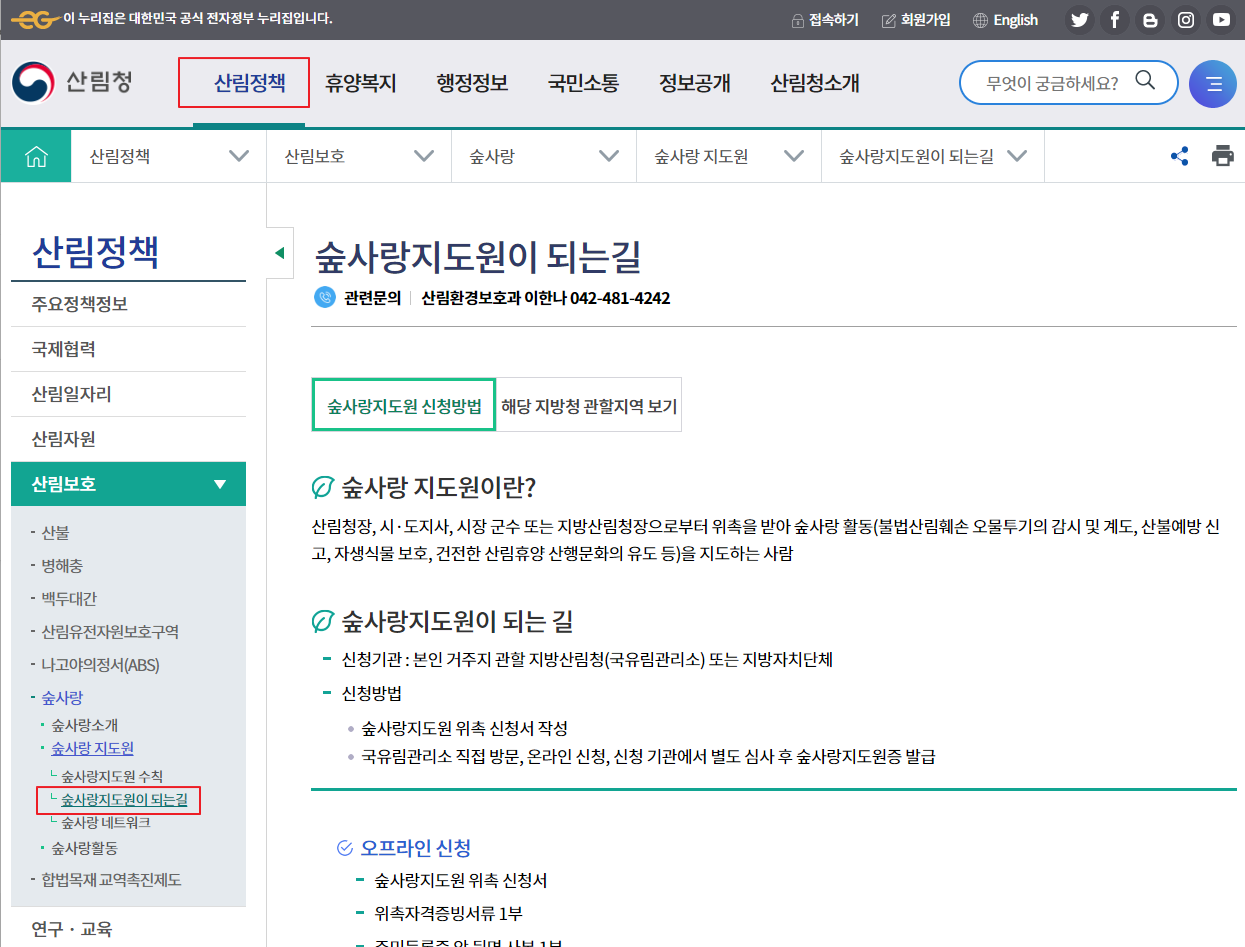1245x947 pixels.
Task: Click the print icon on the right
Action: (1222, 155)
